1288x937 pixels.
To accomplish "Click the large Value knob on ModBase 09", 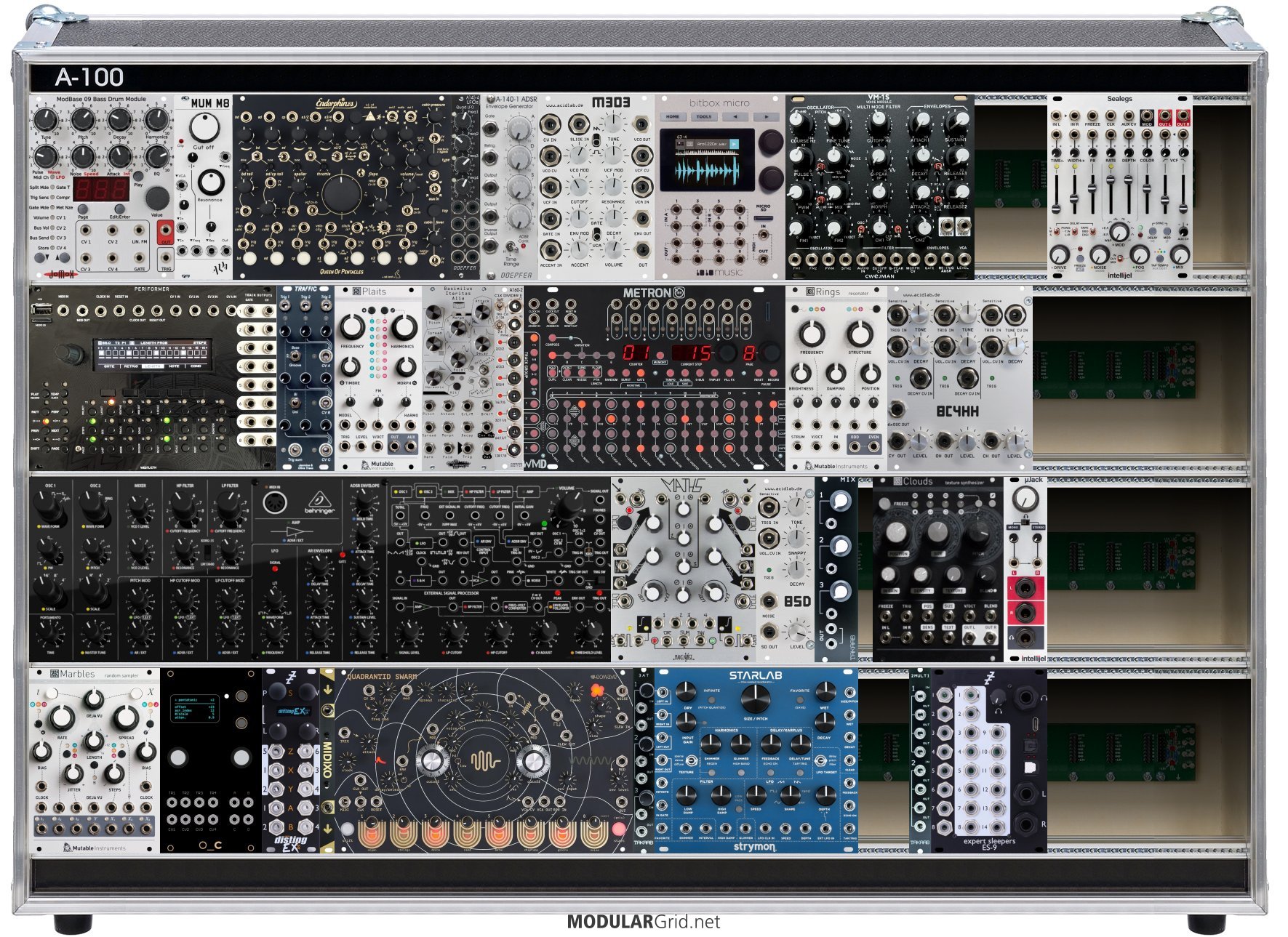I will [156, 197].
